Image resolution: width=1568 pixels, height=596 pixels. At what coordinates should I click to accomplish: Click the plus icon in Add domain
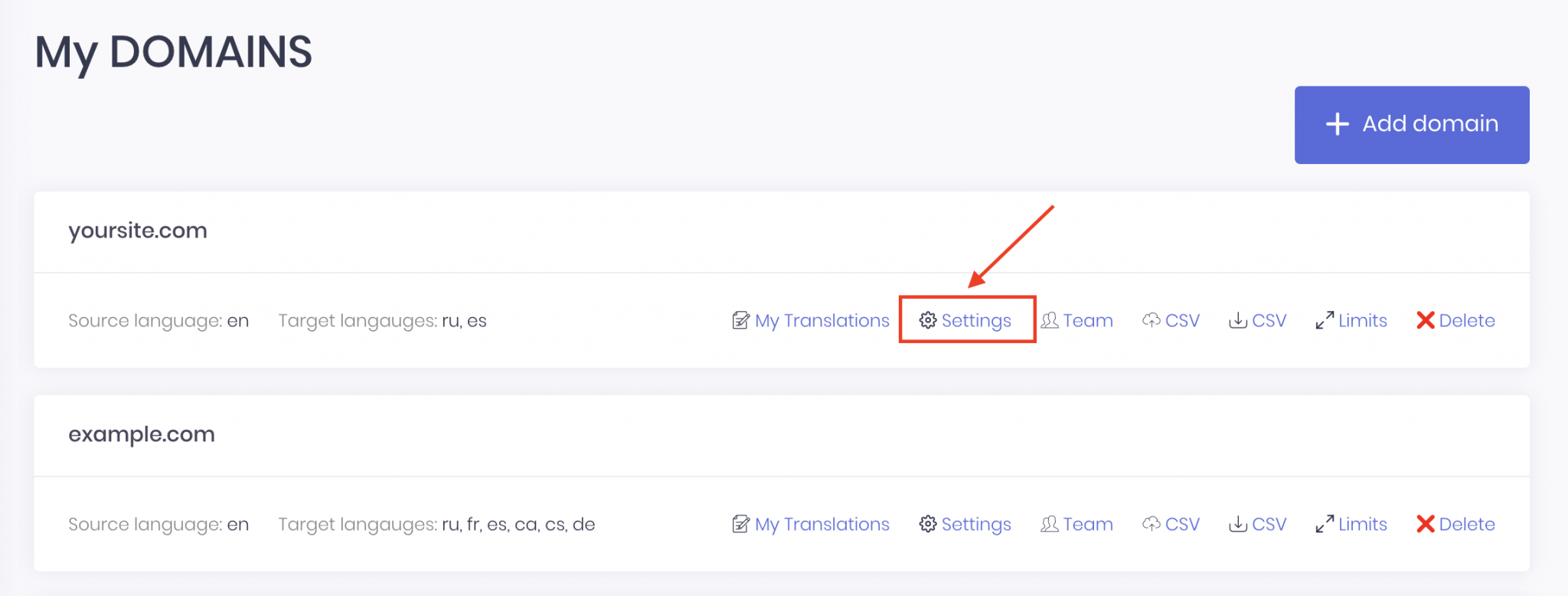pyautogui.click(x=1337, y=124)
